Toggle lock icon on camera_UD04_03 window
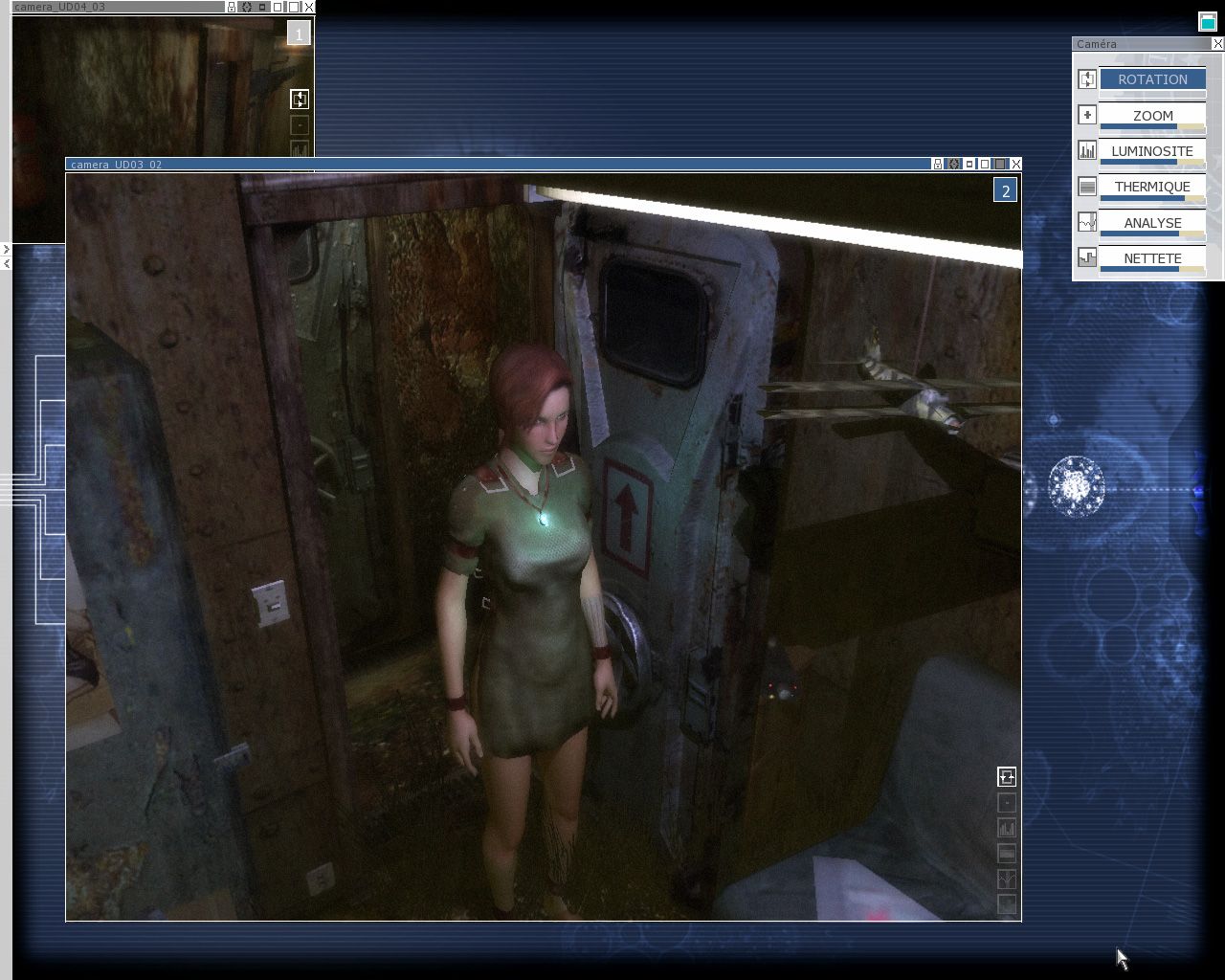 coord(232,7)
